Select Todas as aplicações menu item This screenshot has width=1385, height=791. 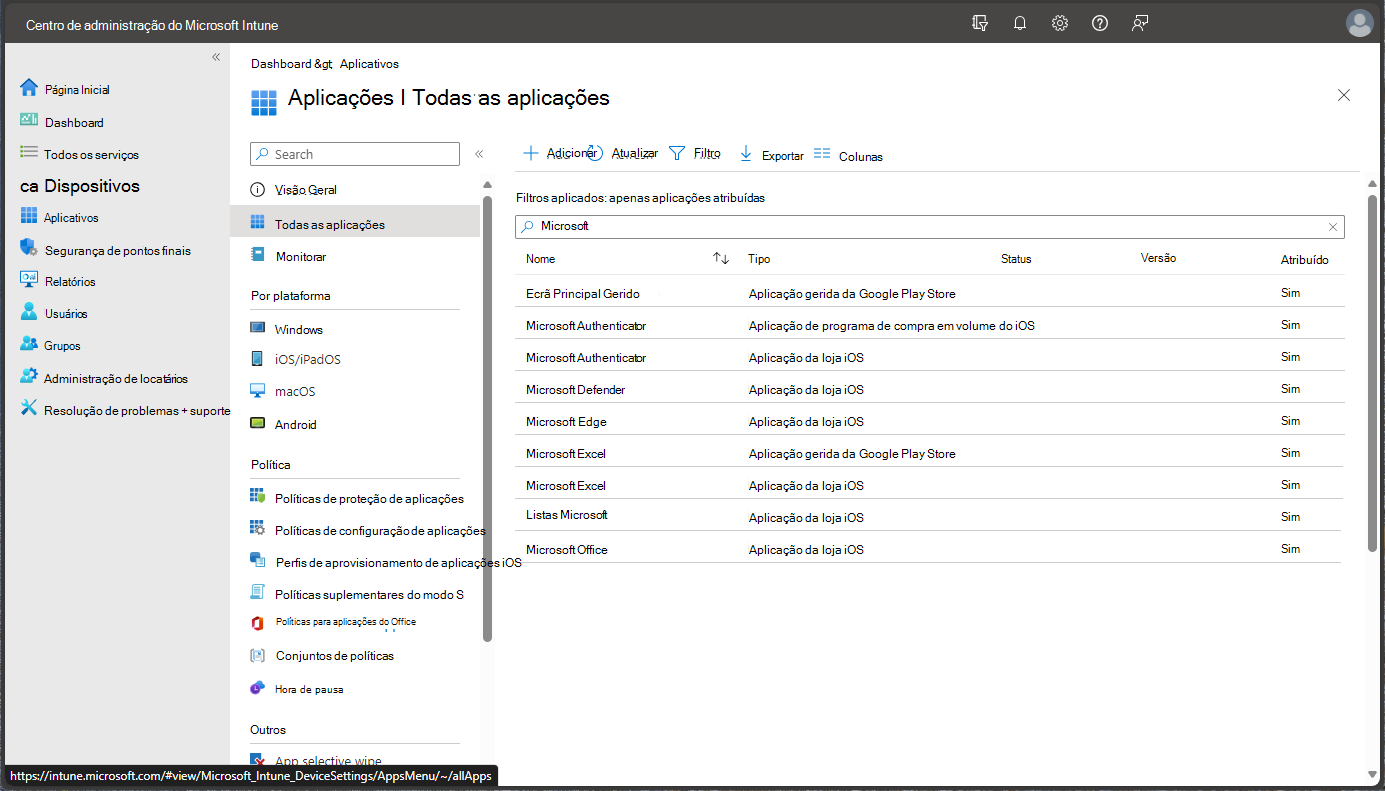(x=355, y=224)
